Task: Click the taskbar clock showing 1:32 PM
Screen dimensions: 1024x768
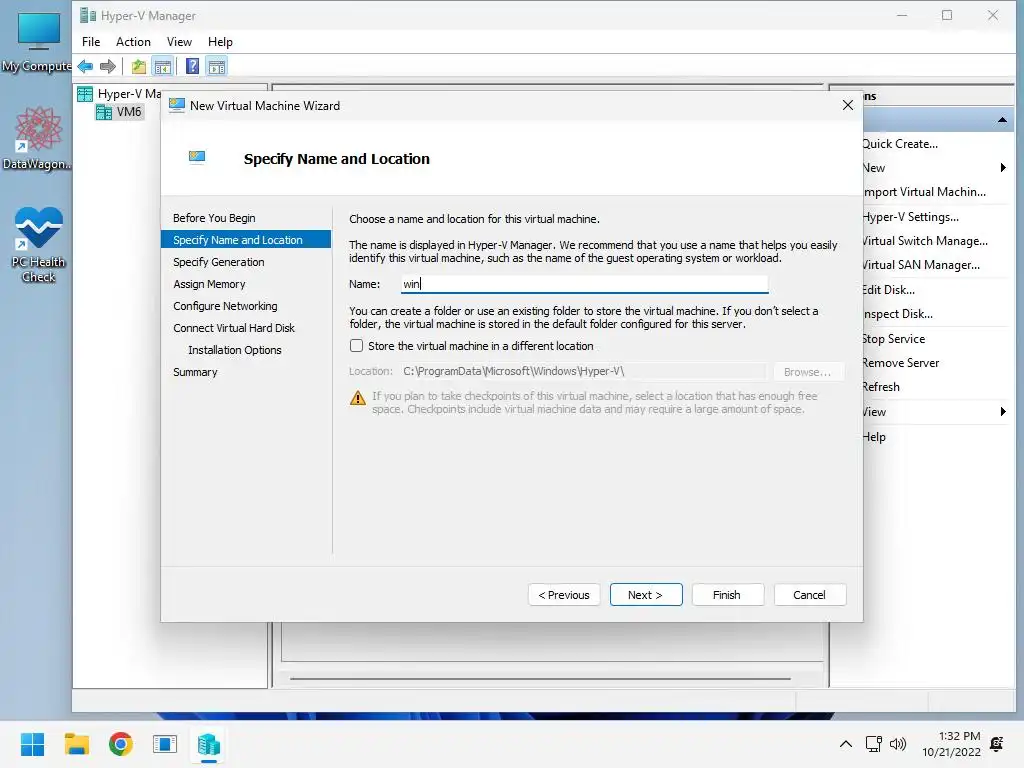Action: [x=951, y=744]
